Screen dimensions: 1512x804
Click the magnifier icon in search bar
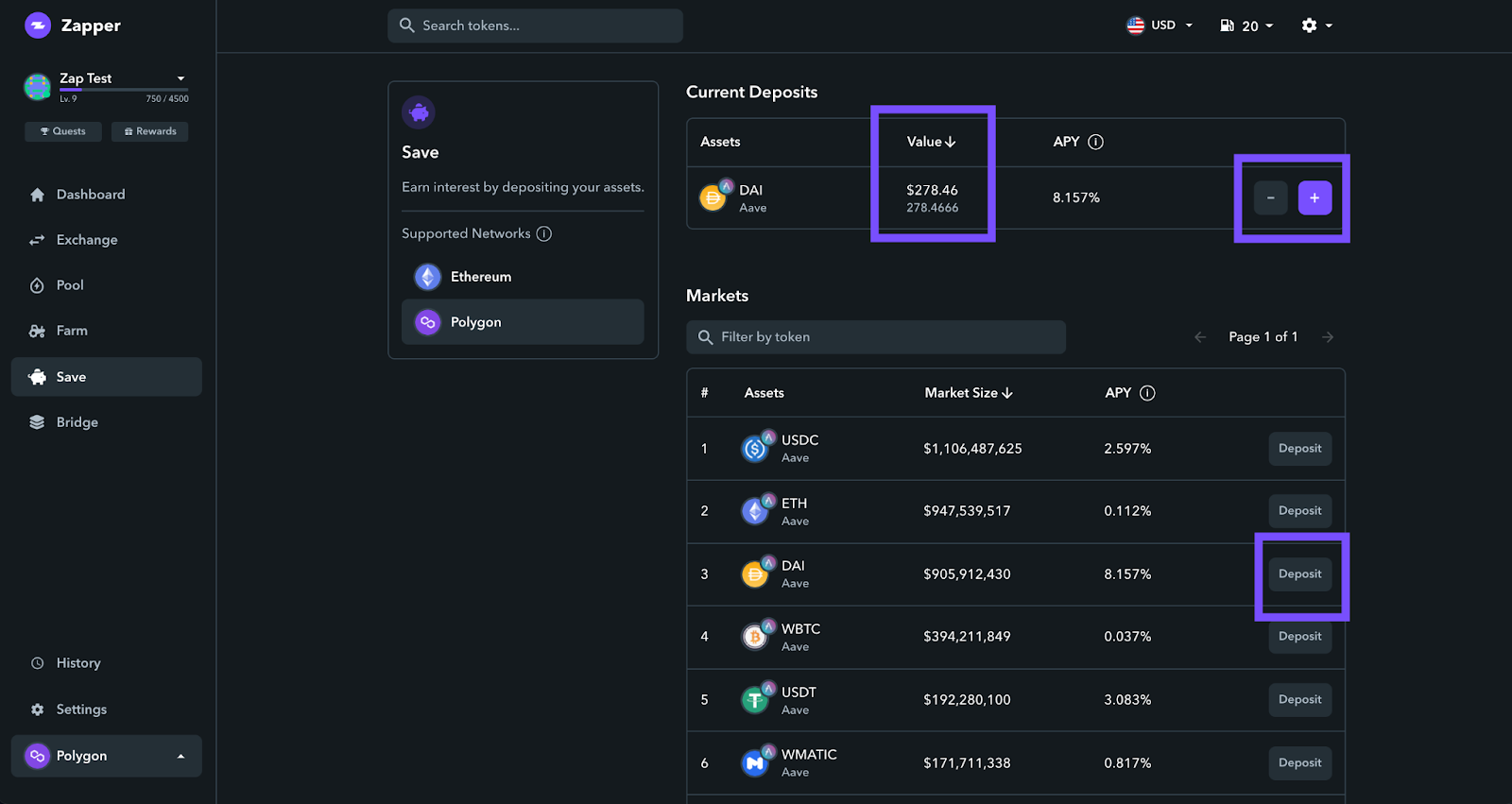click(407, 26)
